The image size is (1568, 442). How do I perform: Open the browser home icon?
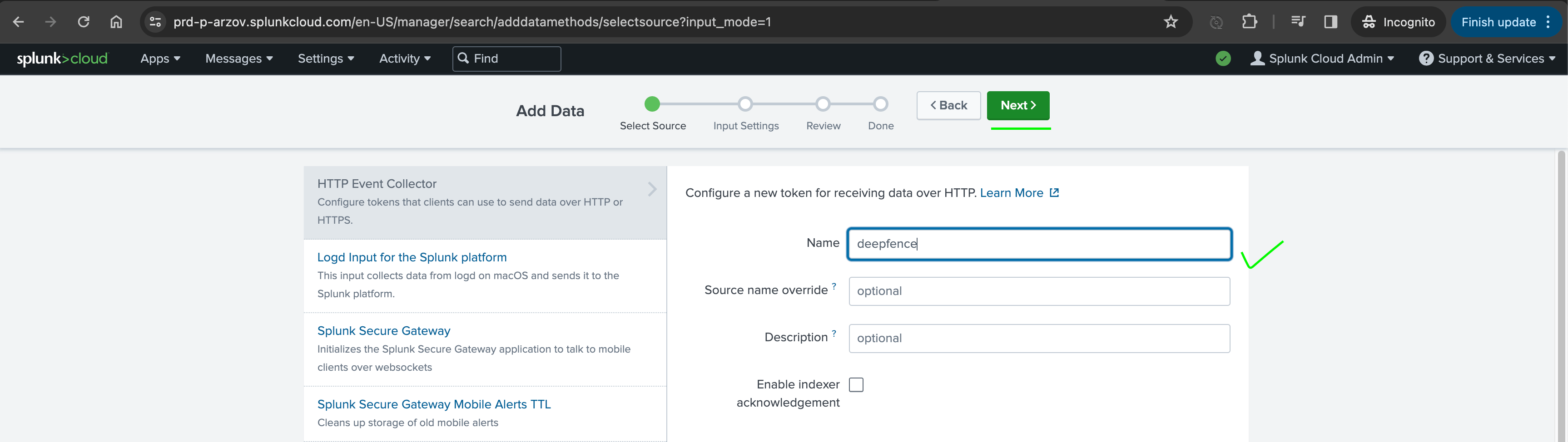point(116,23)
